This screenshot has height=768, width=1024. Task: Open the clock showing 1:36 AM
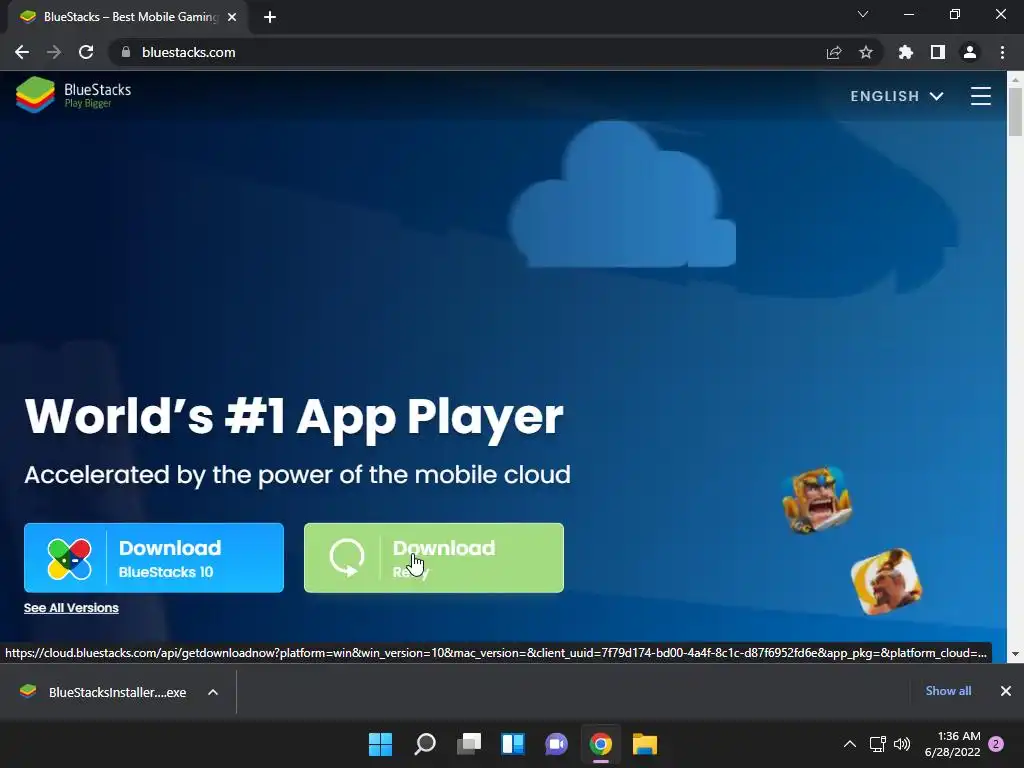coord(952,744)
